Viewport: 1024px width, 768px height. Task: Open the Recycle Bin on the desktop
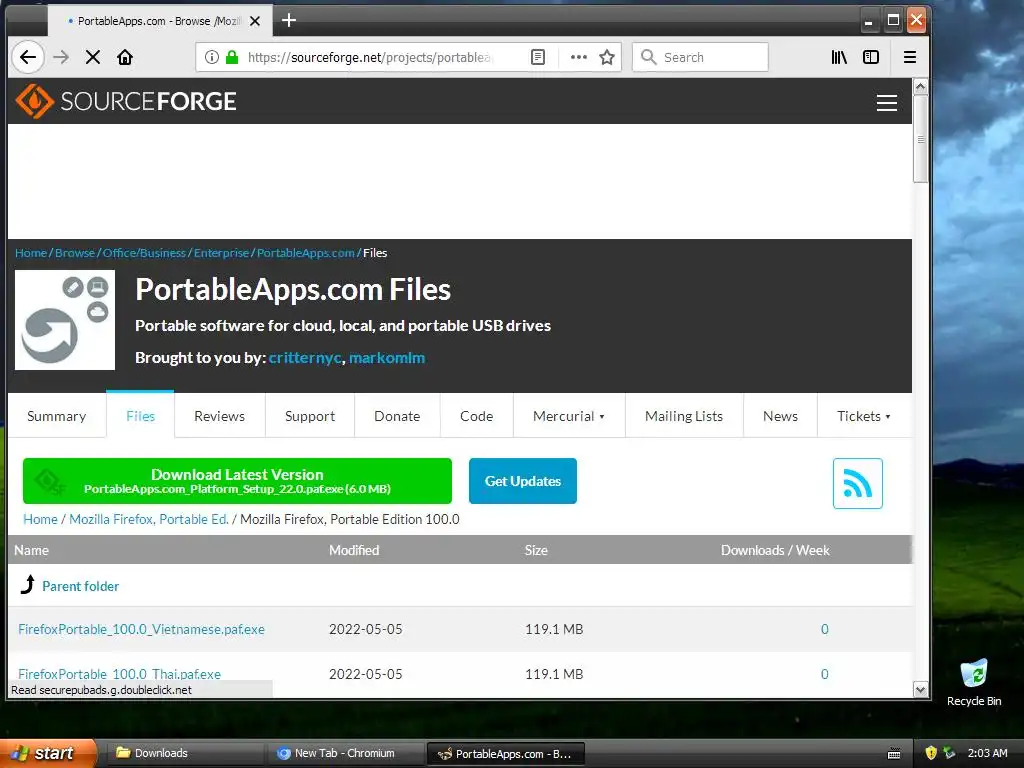point(974,683)
